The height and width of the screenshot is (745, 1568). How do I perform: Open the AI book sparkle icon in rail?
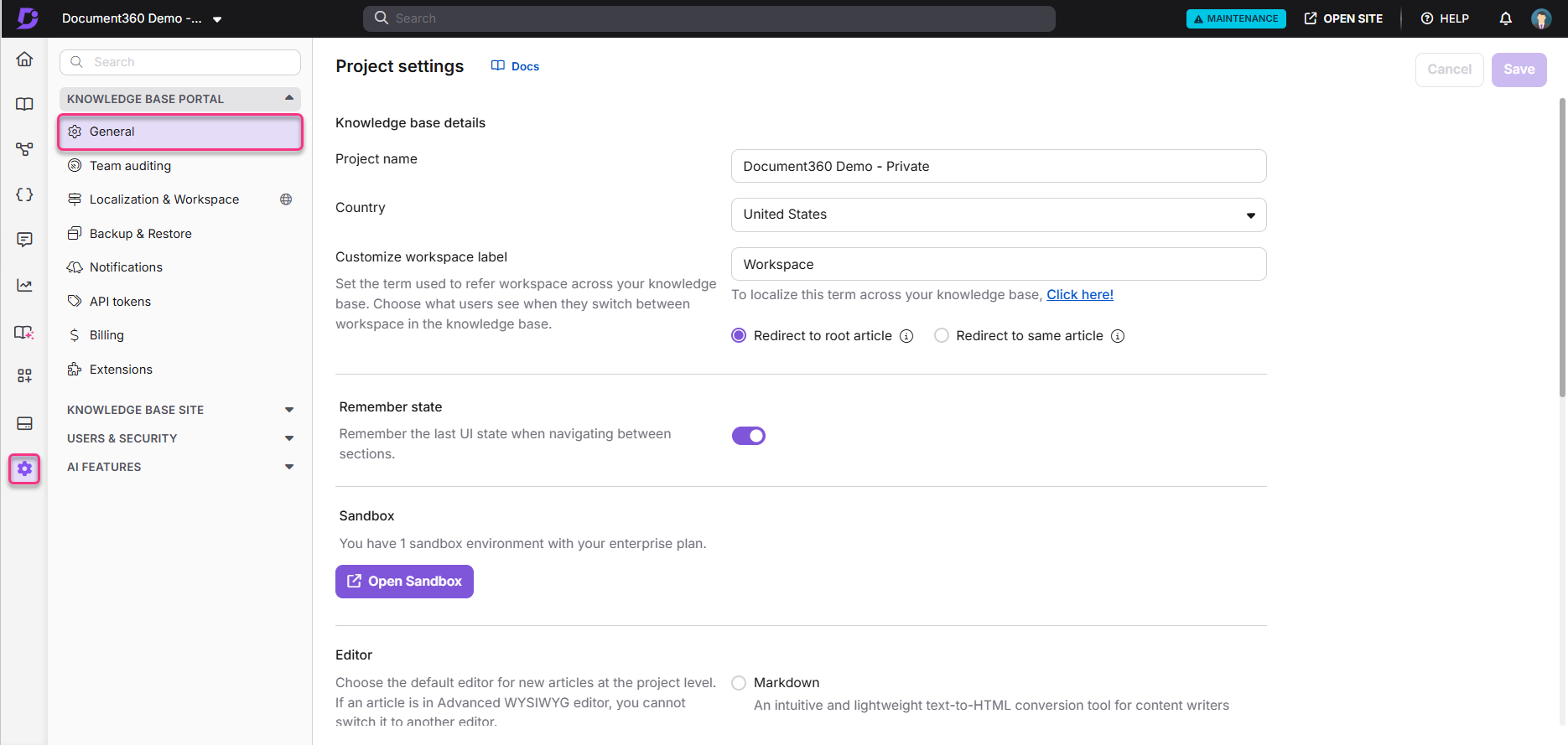pyautogui.click(x=24, y=333)
